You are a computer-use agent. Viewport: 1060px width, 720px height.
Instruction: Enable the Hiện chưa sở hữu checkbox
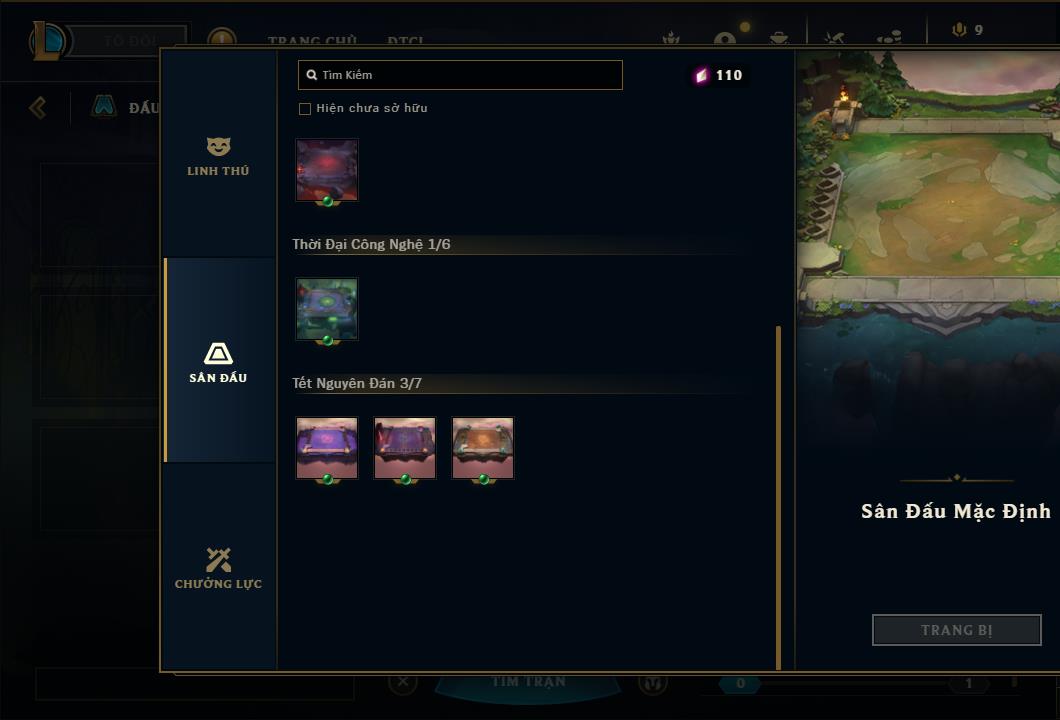(305, 109)
